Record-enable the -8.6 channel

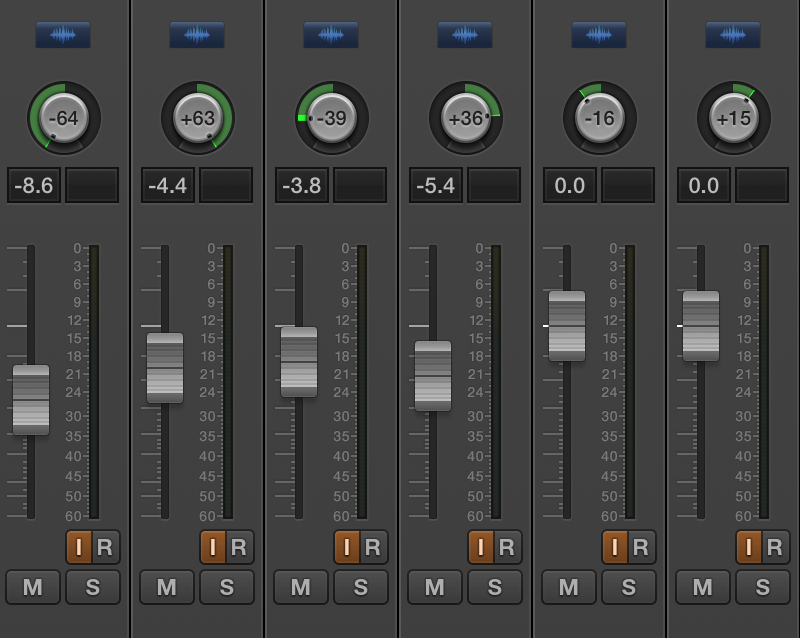(x=106, y=547)
